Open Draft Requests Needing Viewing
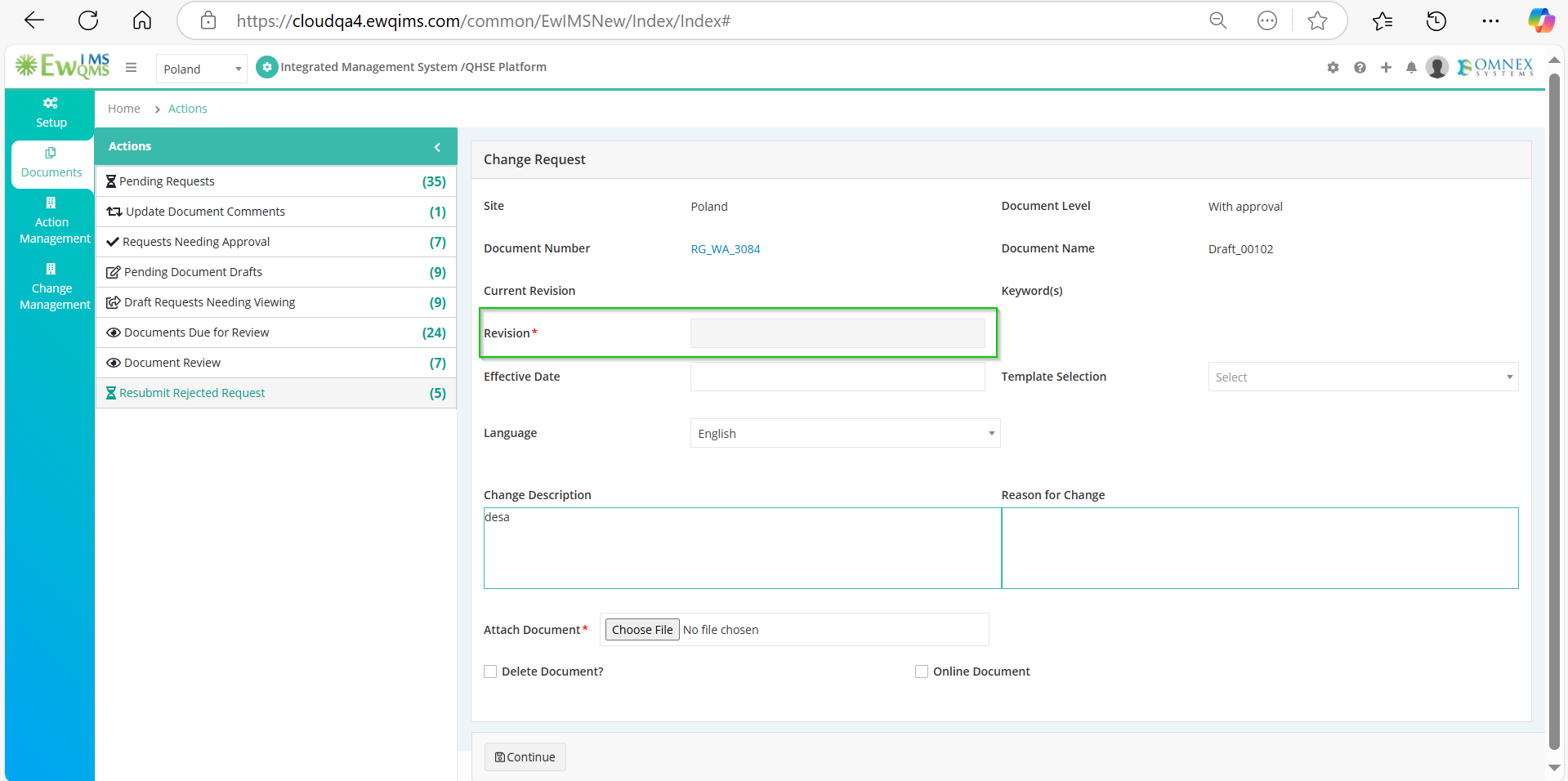Image resolution: width=1568 pixels, height=781 pixels. pos(276,302)
